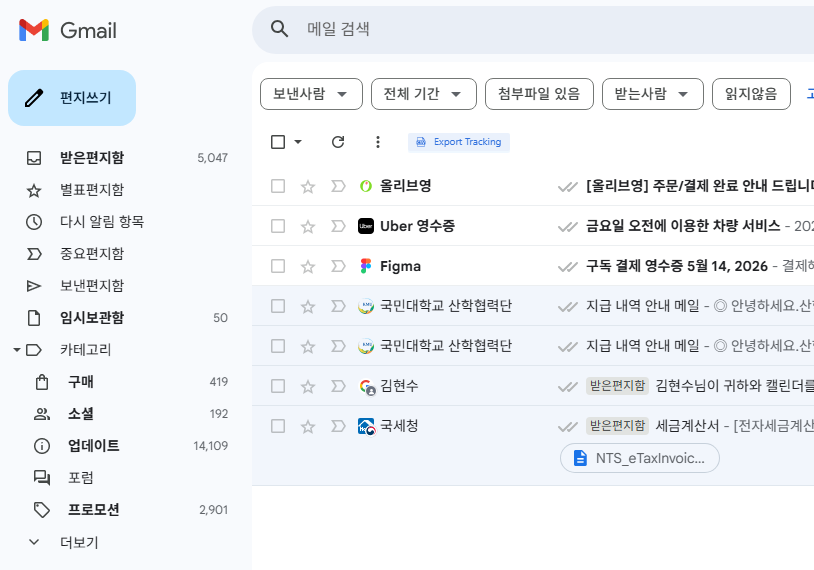
Task: Open the 받는사람 filter dropdown
Action: click(x=653, y=94)
